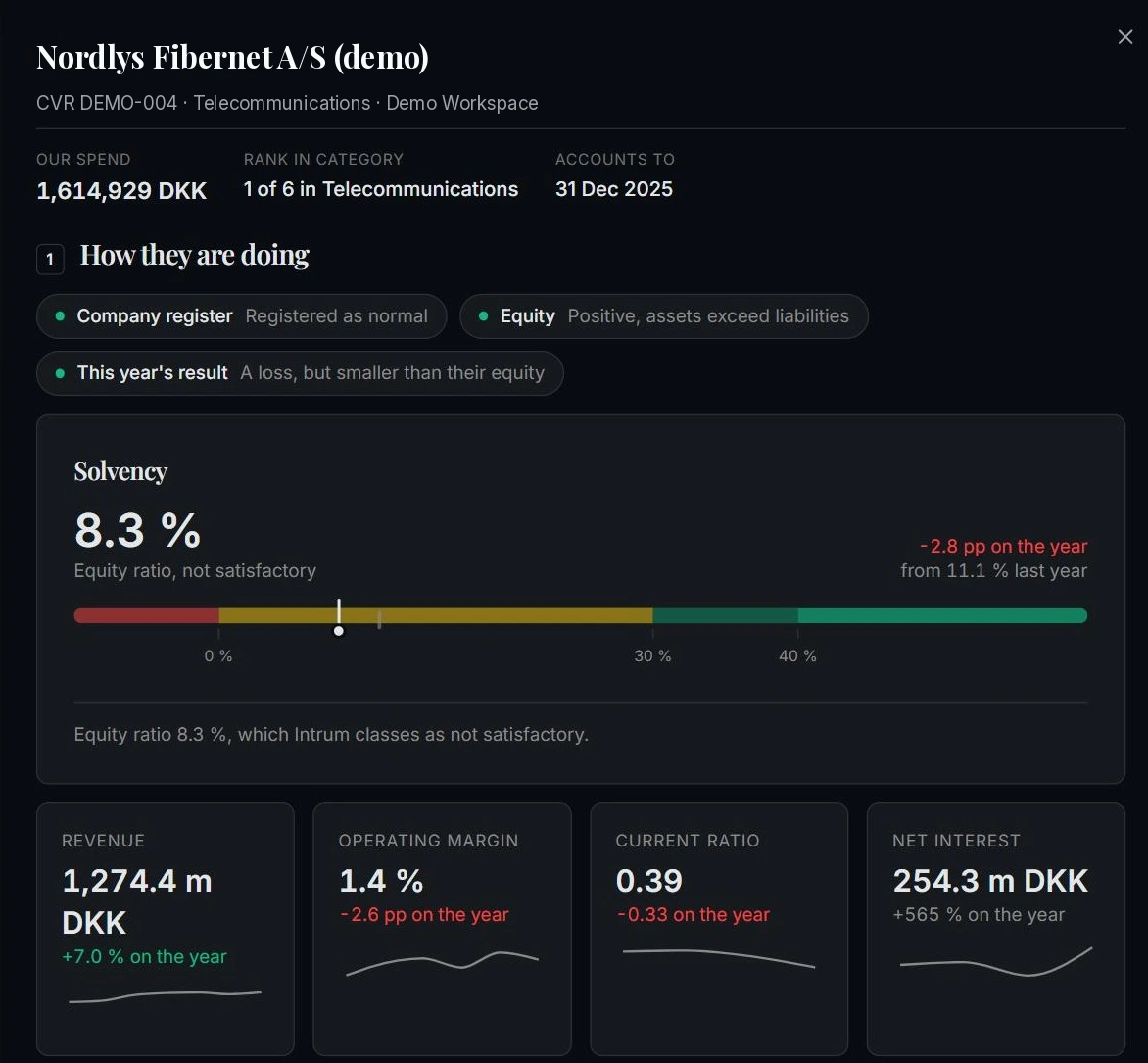
Task: Click the red segment of the solvency bar
Action: 146,615
